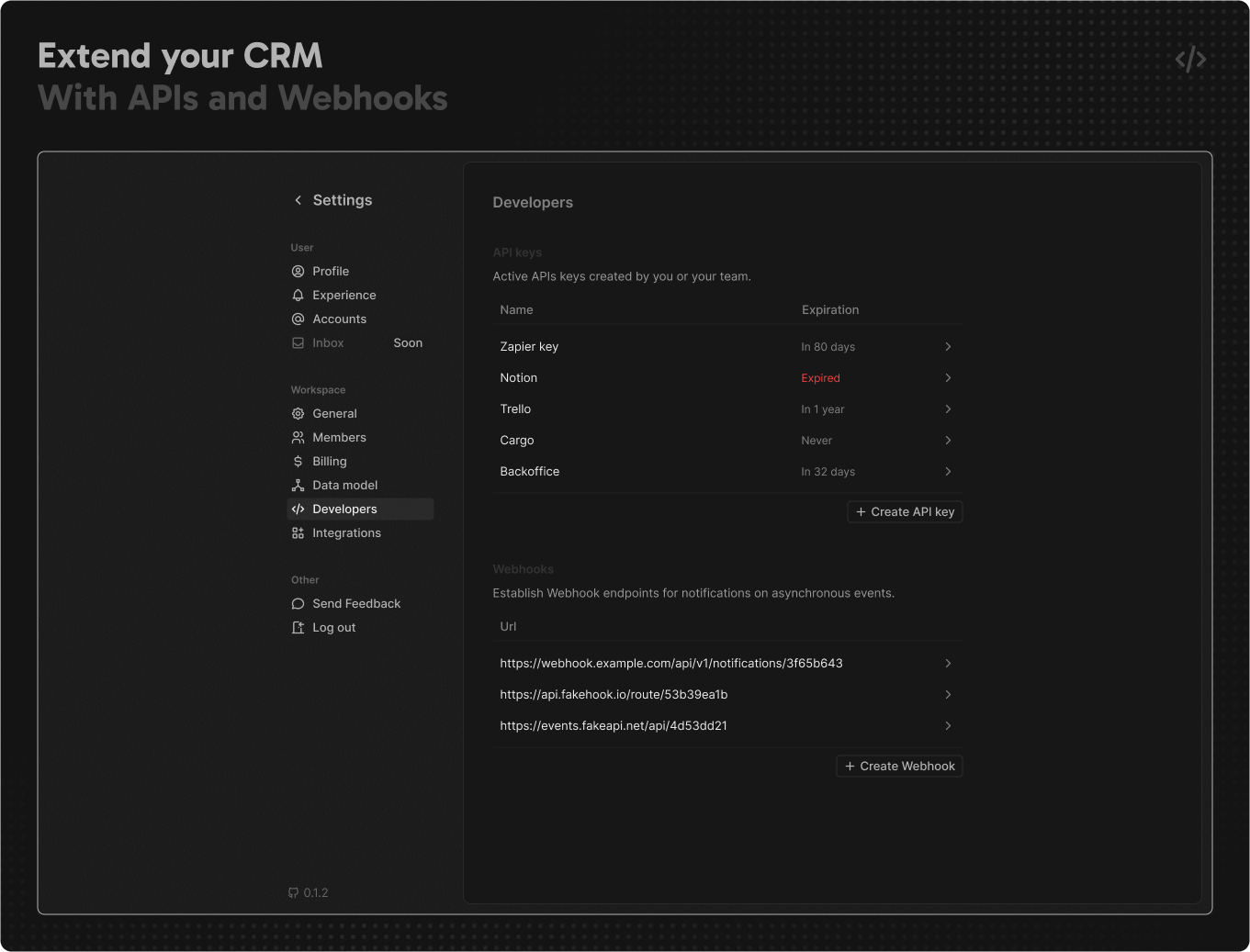Screen dimensions: 1250x952
Task: Click the Integrations grid icon
Action: (x=298, y=533)
